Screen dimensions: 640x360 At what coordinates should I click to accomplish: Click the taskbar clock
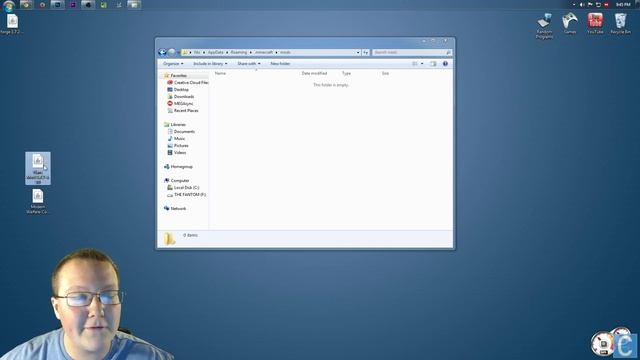click(623, 4)
